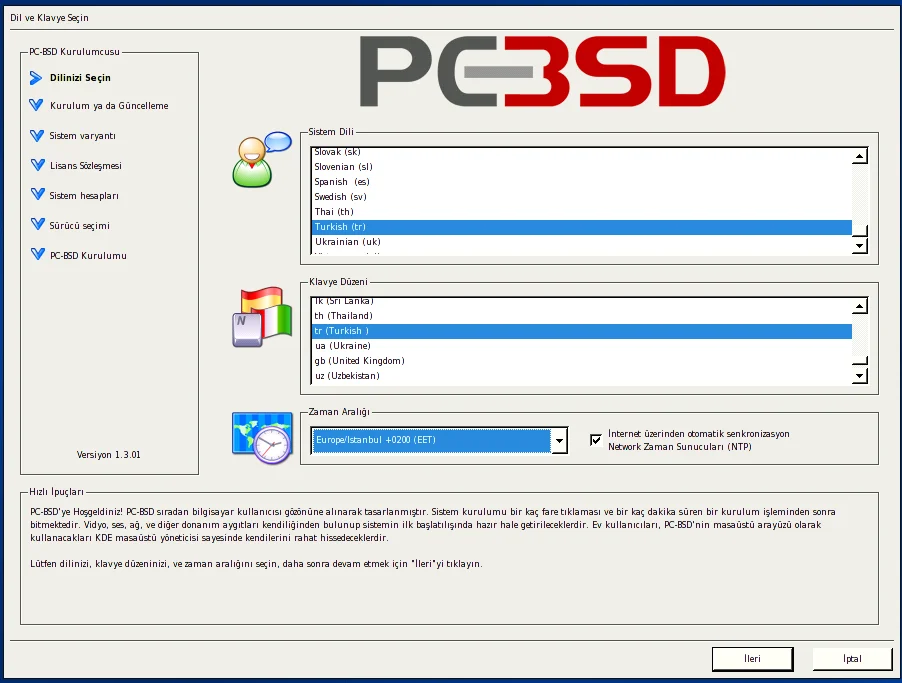Click the Sistem Dili scrollbar thumb
Image resolution: width=902 pixels, height=683 pixels.
point(859,230)
